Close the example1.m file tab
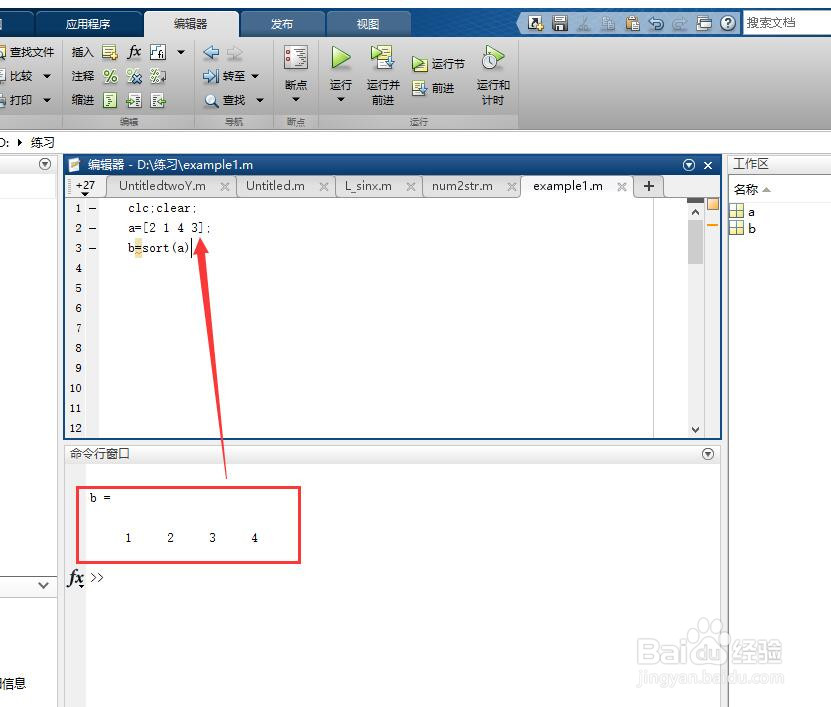Image resolution: width=831 pixels, height=707 pixels. click(x=622, y=187)
